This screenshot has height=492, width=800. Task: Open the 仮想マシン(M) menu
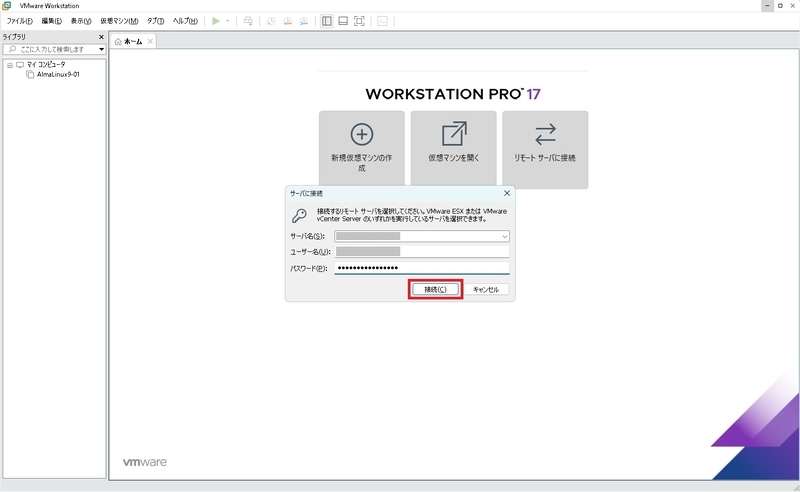[x=119, y=21]
